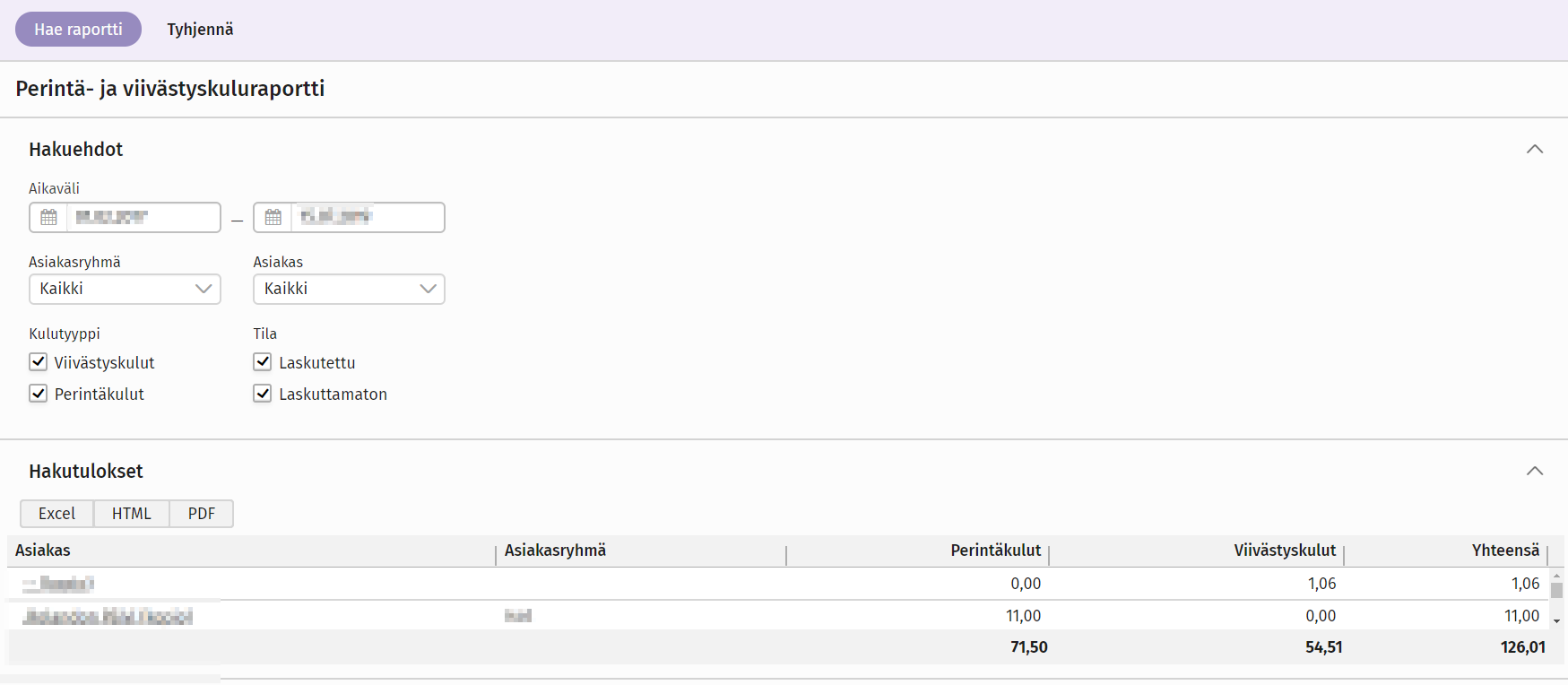Click the results scrollbar down arrow
This screenshot has height=685, width=1568.
pyautogui.click(x=1556, y=621)
